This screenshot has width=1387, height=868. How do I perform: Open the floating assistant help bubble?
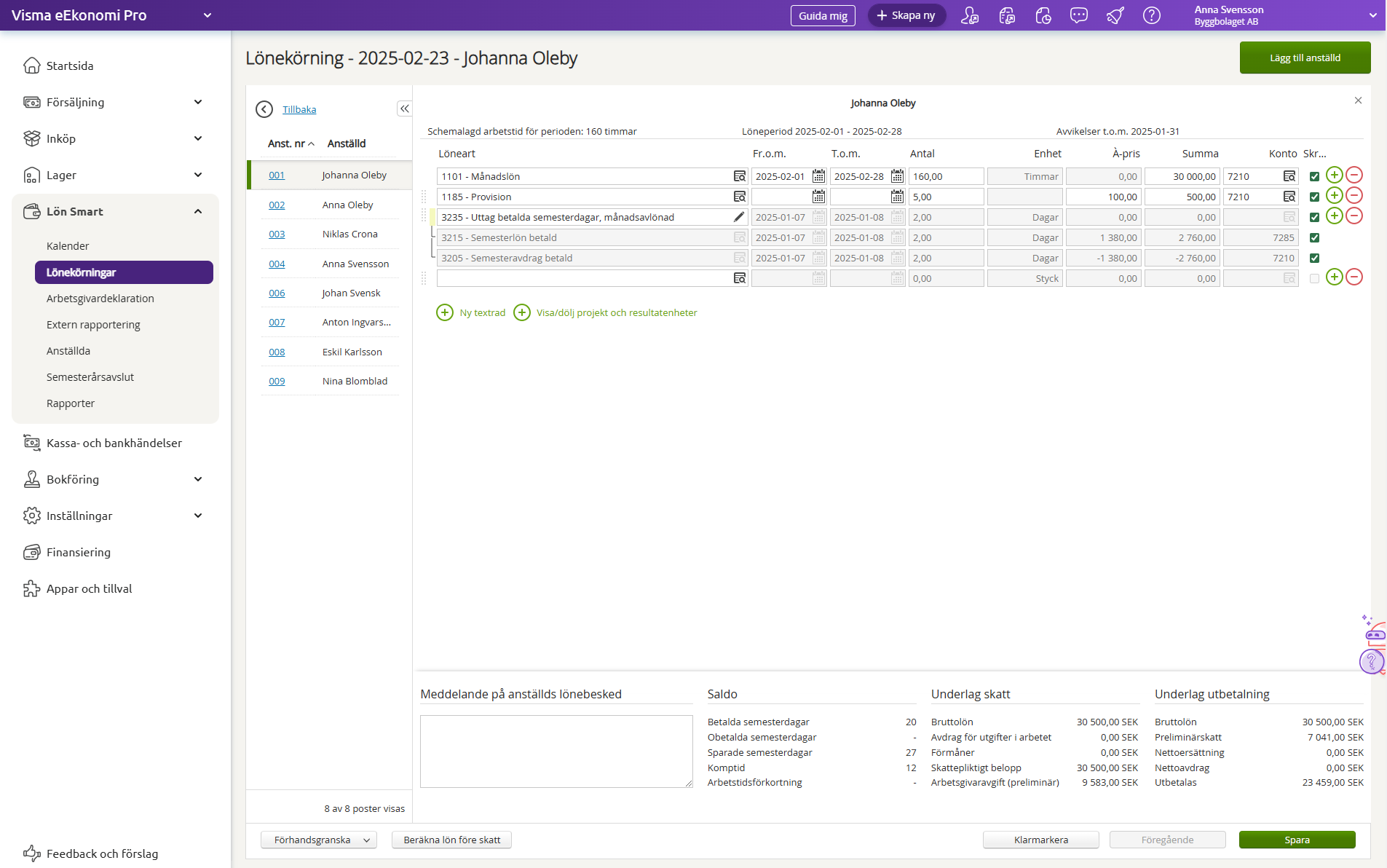1372,661
